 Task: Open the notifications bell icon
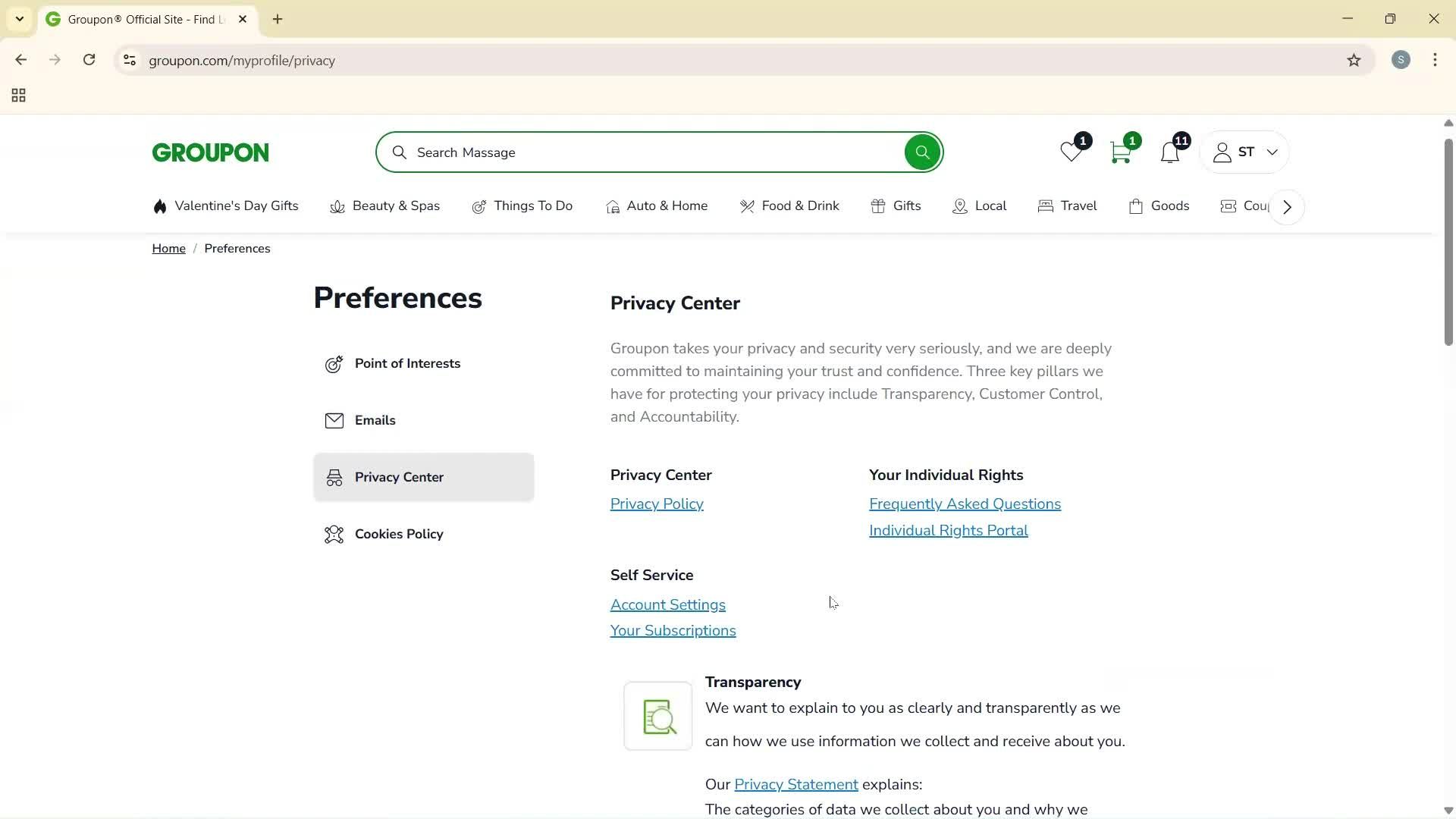(1170, 152)
